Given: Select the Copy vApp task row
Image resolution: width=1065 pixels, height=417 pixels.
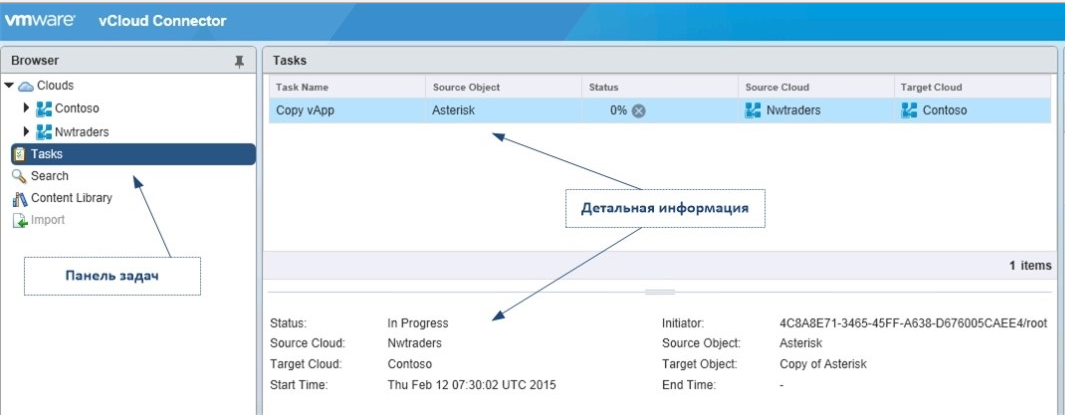Looking at the screenshot, I should (x=660, y=111).
